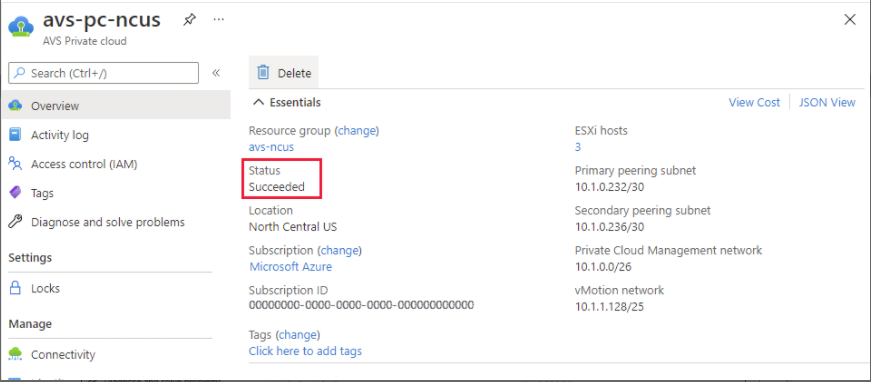Image resolution: width=871 pixels, height=382 pixels.
Task: Click the search magnifier icon
Action: (20, 73)
